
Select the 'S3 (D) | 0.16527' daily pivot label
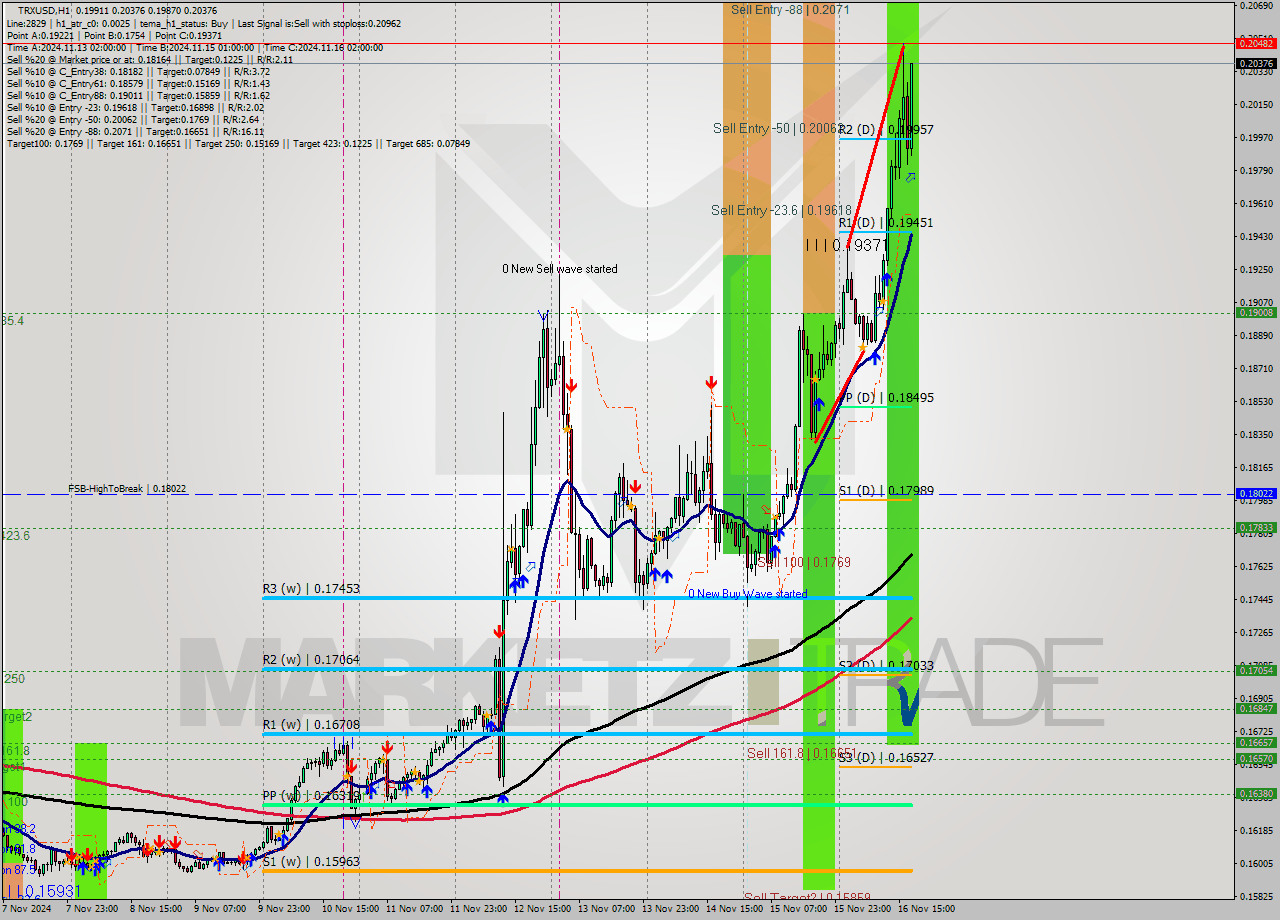886,758
